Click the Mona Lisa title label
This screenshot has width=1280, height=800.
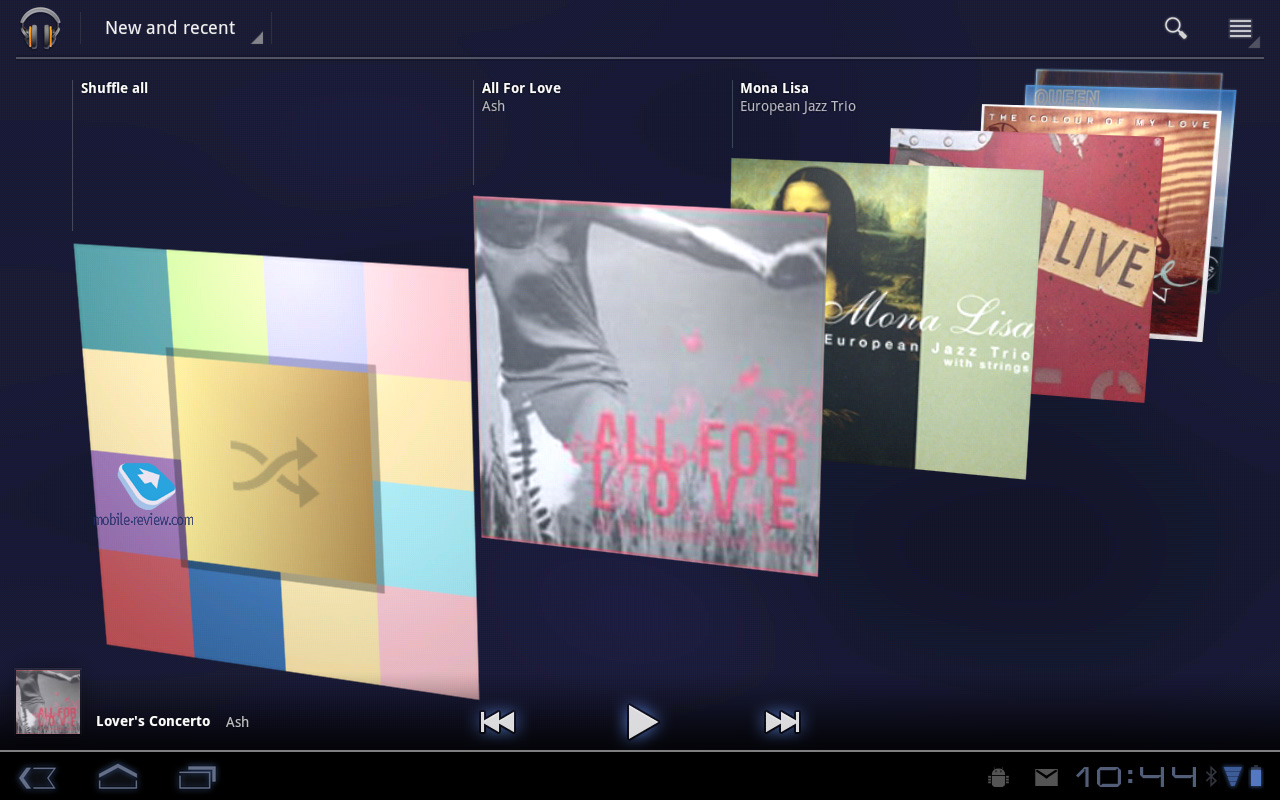coord(774,88)
